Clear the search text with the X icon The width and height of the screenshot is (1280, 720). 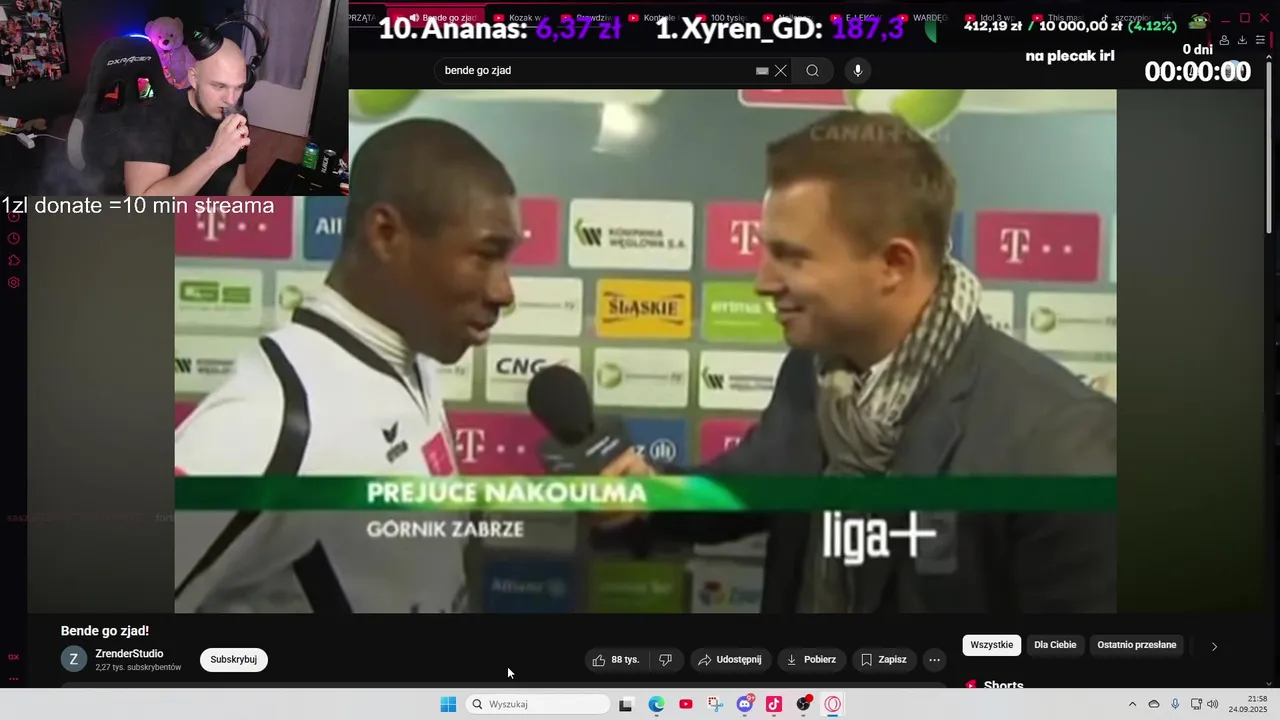click(x=781, y=71)
